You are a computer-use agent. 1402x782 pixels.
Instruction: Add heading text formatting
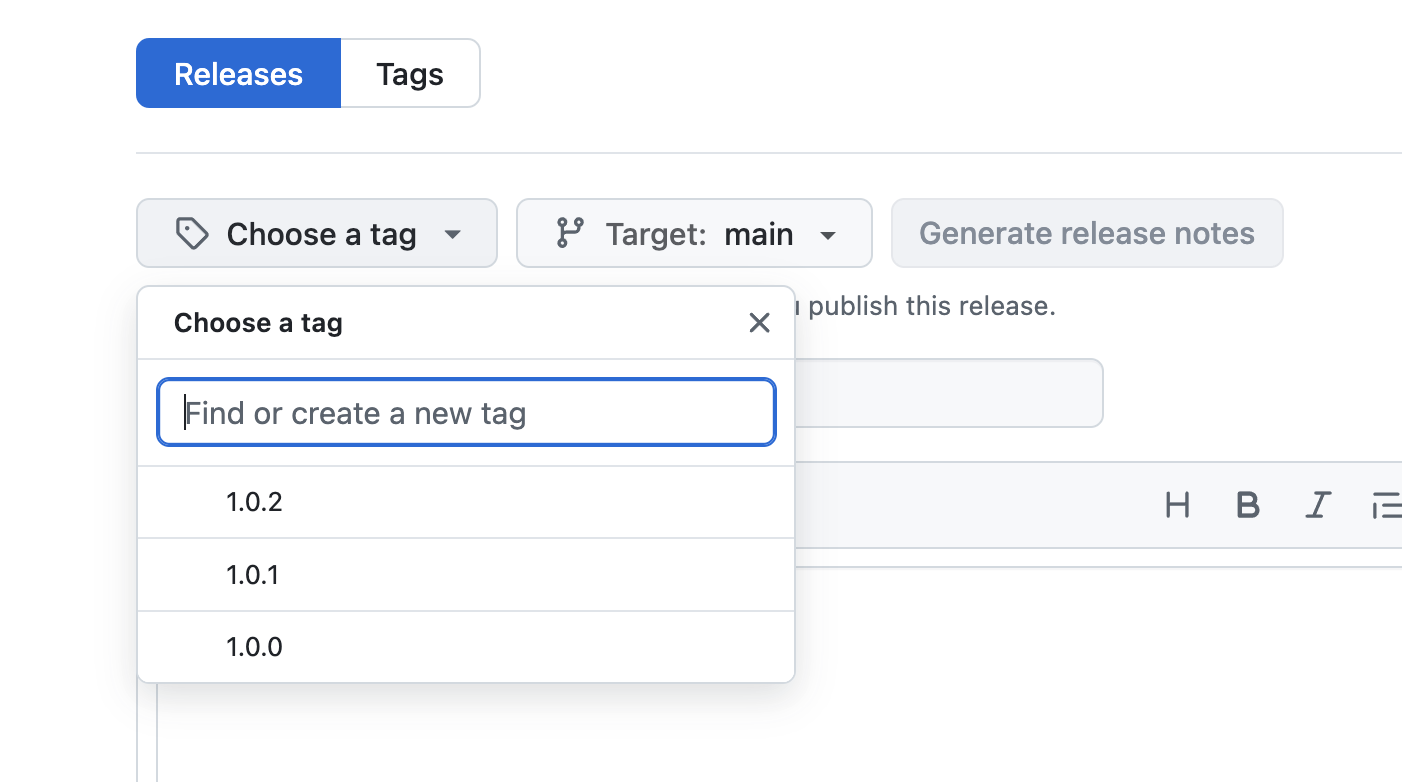pyautogui.click(x=1177, y=506)
